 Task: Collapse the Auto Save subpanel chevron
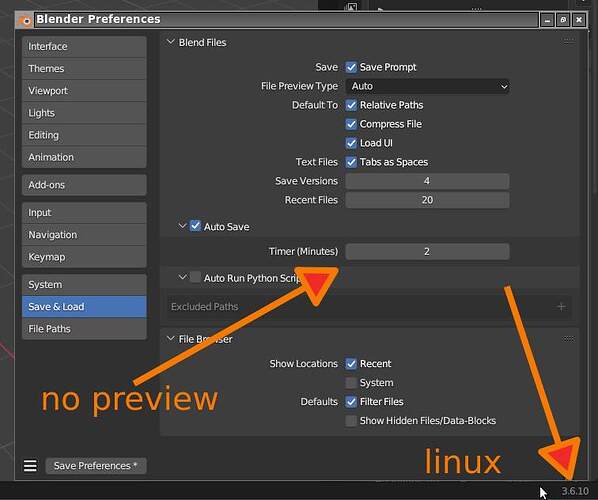(182, 226)
